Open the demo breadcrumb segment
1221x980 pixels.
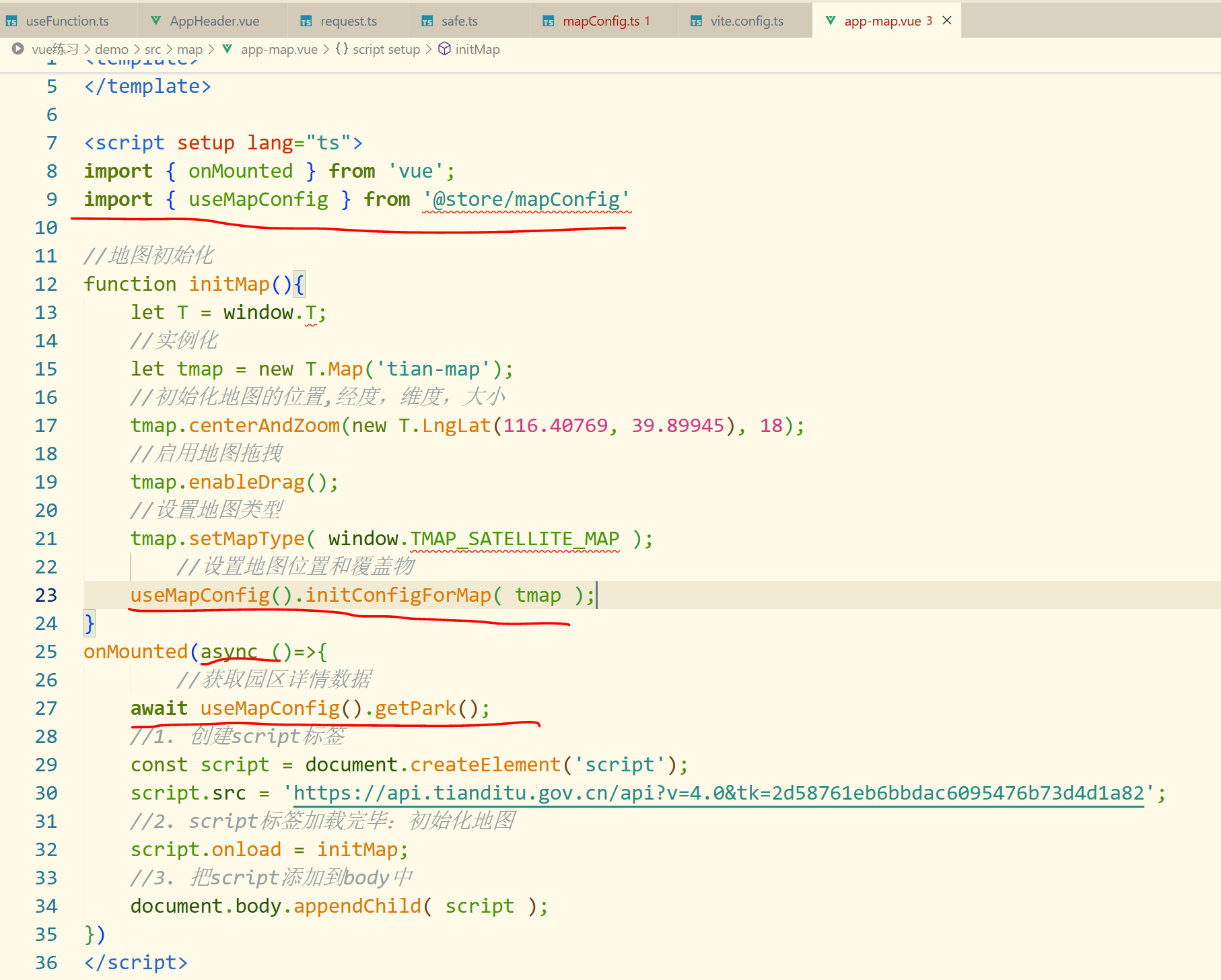click(x=112, y=49)
